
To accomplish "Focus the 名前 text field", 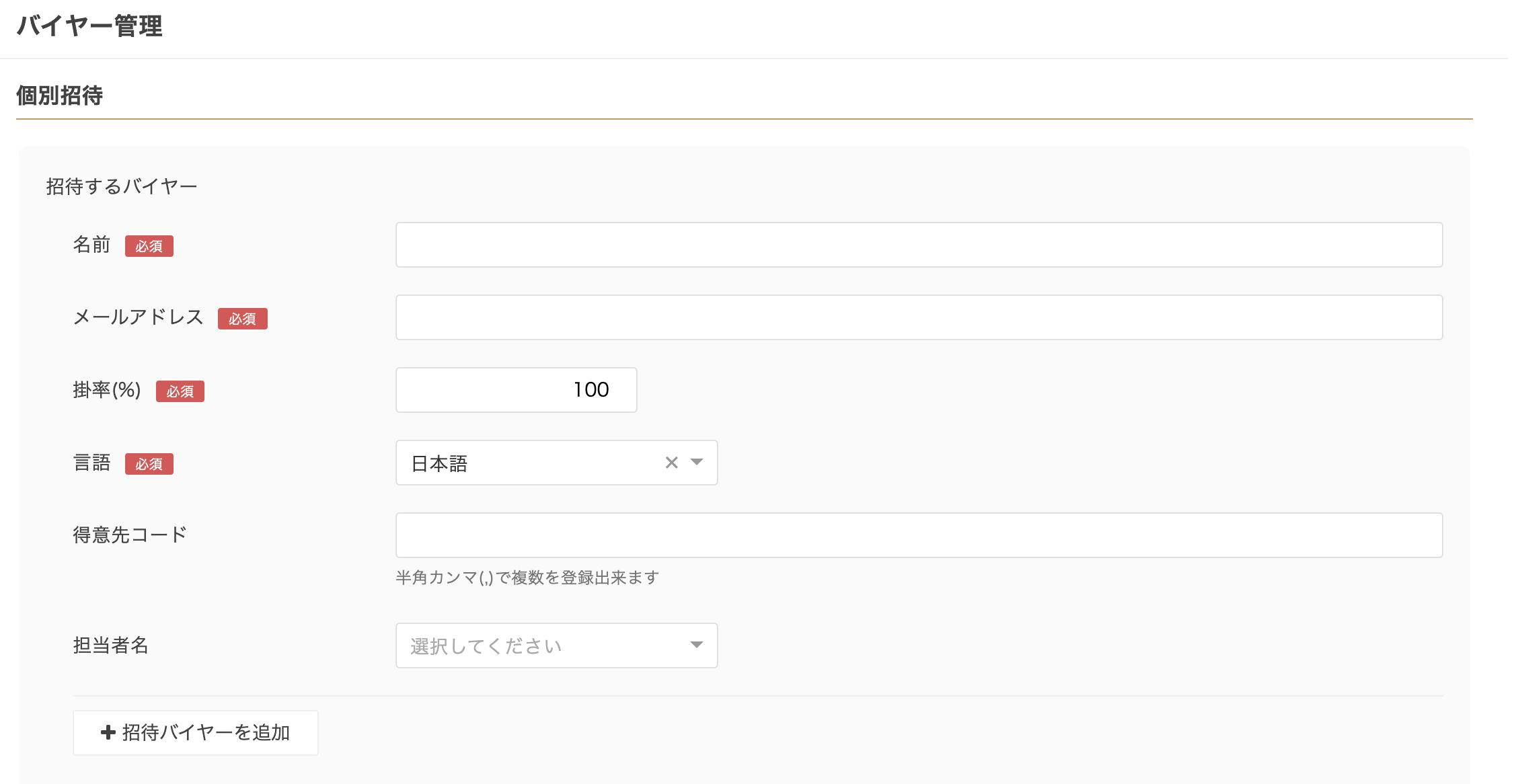I will click(919, 245).
